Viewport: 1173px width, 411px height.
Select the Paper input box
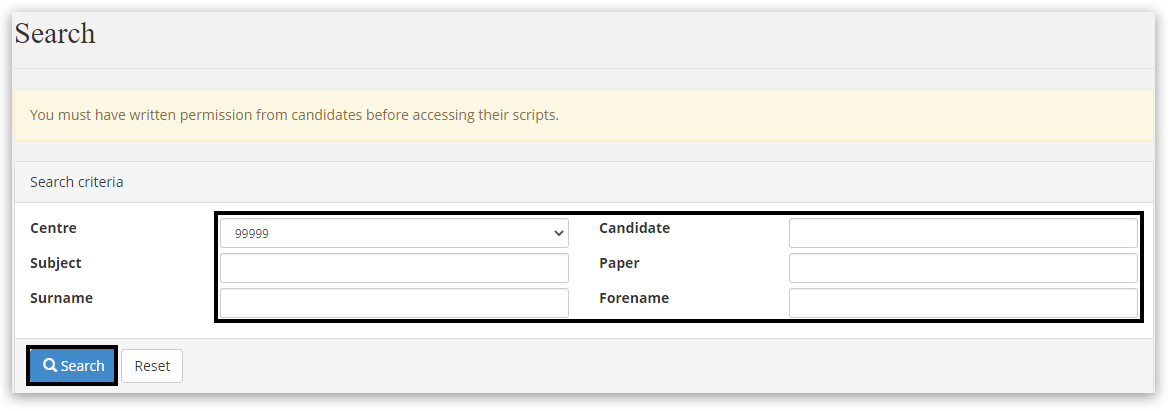pyautogui.click(x=963, y=268)
